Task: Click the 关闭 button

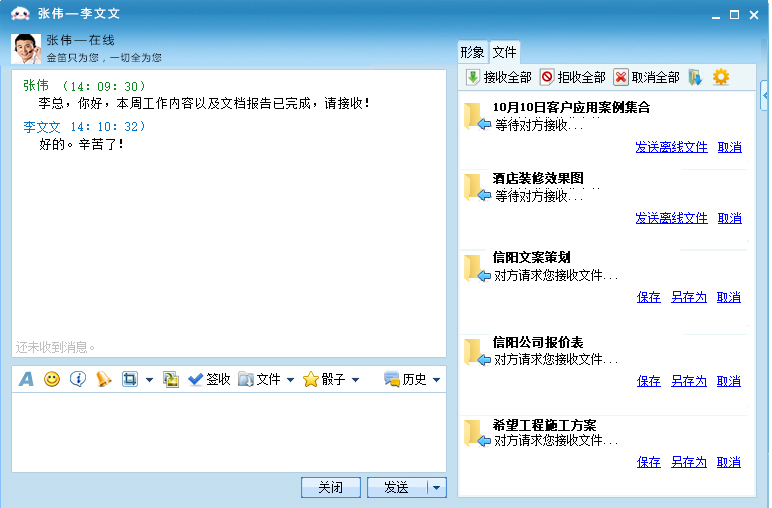Action: [331, 487]
